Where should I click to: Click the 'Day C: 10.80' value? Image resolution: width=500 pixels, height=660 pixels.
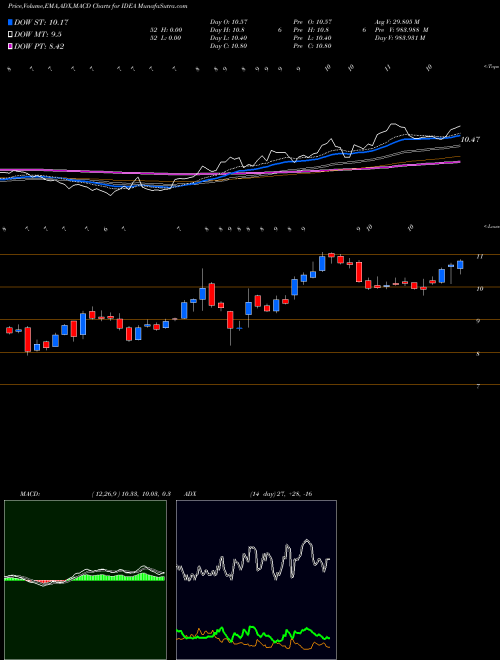pyautogui.click(x=228, y=46)
